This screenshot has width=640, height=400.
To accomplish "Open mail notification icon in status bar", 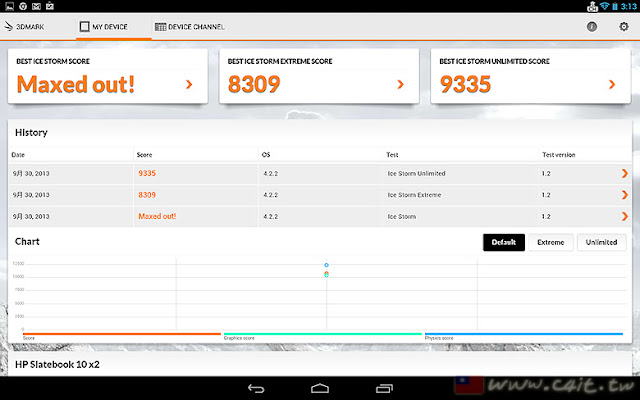I will 36,6.
